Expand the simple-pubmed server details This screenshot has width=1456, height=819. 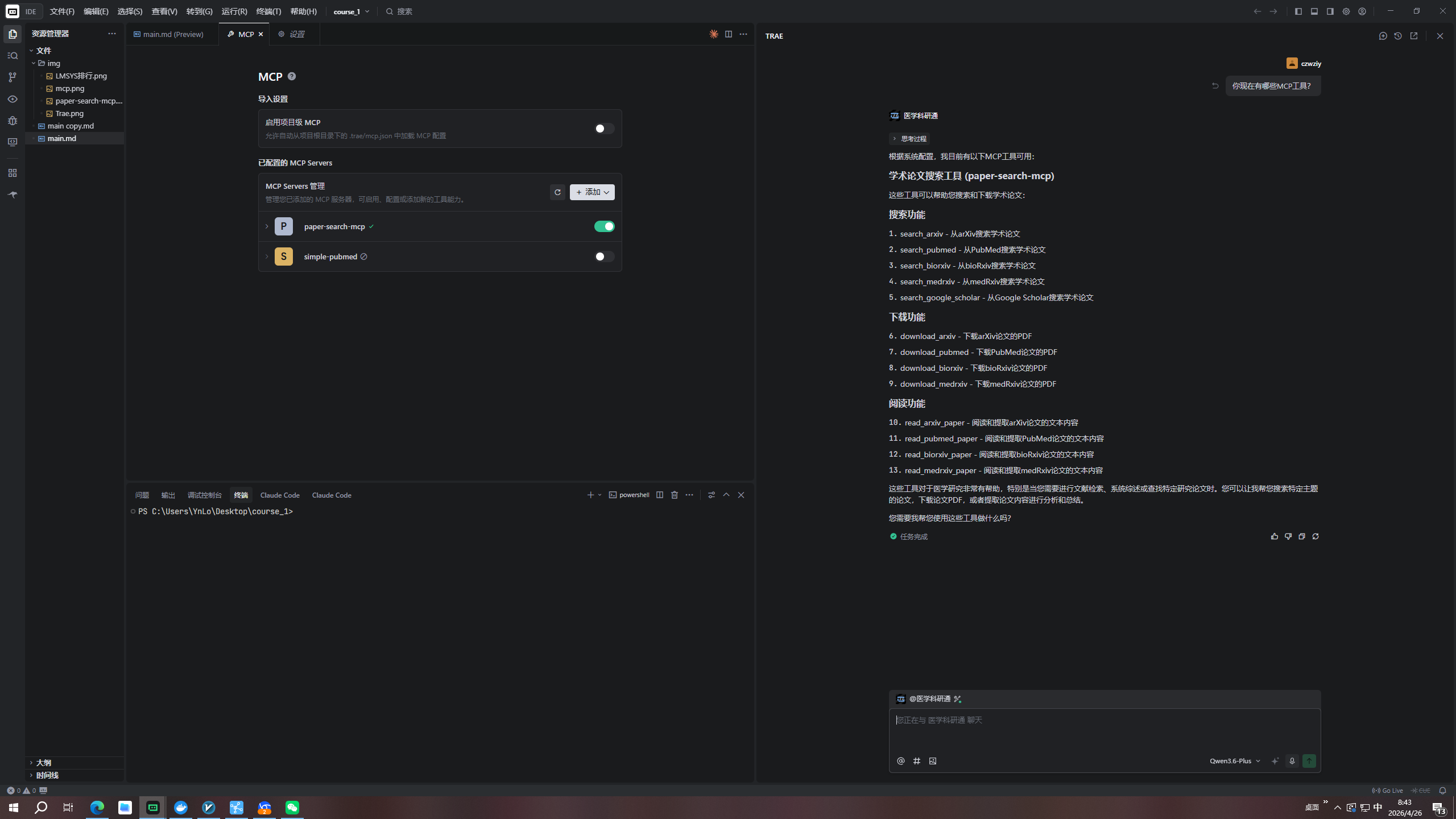(x=267, y=257)
